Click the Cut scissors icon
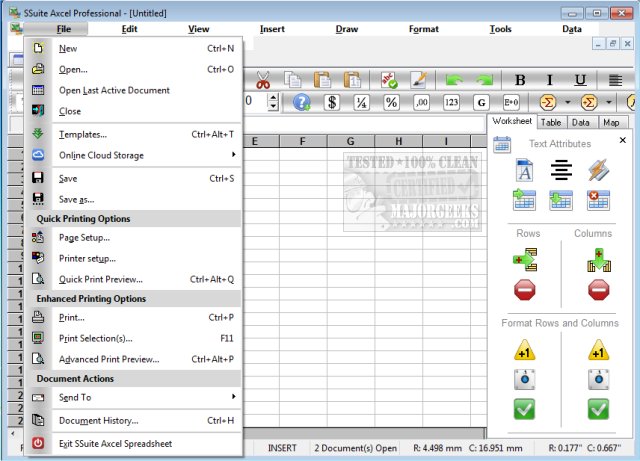 pyautogui.click(x=263, y=80)
